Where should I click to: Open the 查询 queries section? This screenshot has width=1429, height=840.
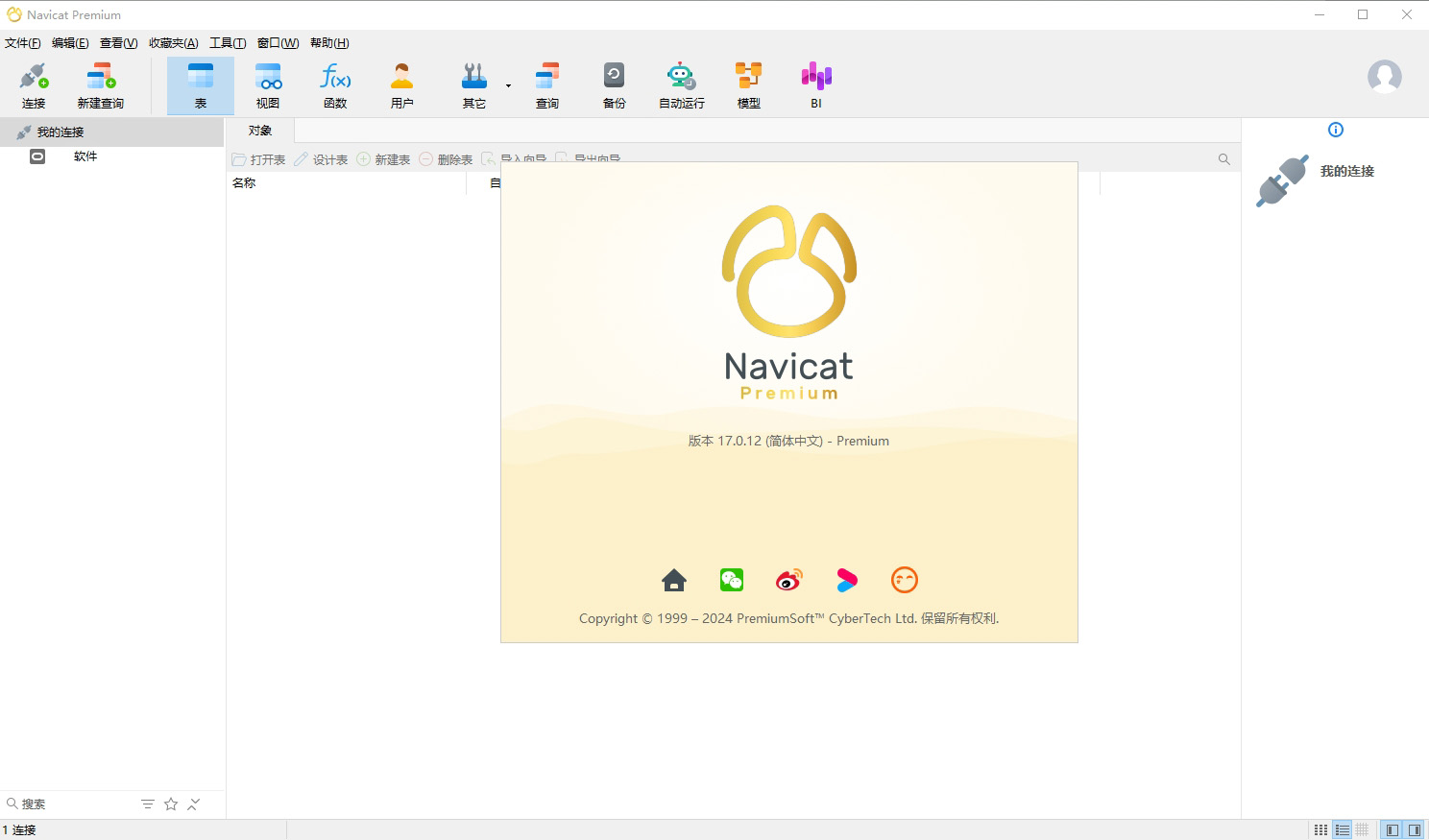(x=547, y=85)
